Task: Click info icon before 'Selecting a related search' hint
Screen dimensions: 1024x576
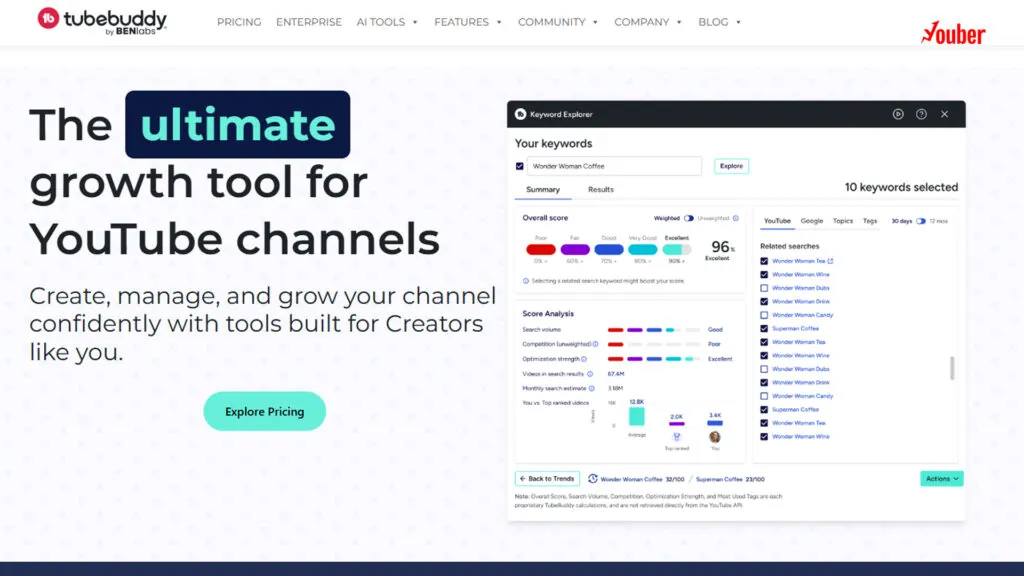Action: [x=526, y=281]
